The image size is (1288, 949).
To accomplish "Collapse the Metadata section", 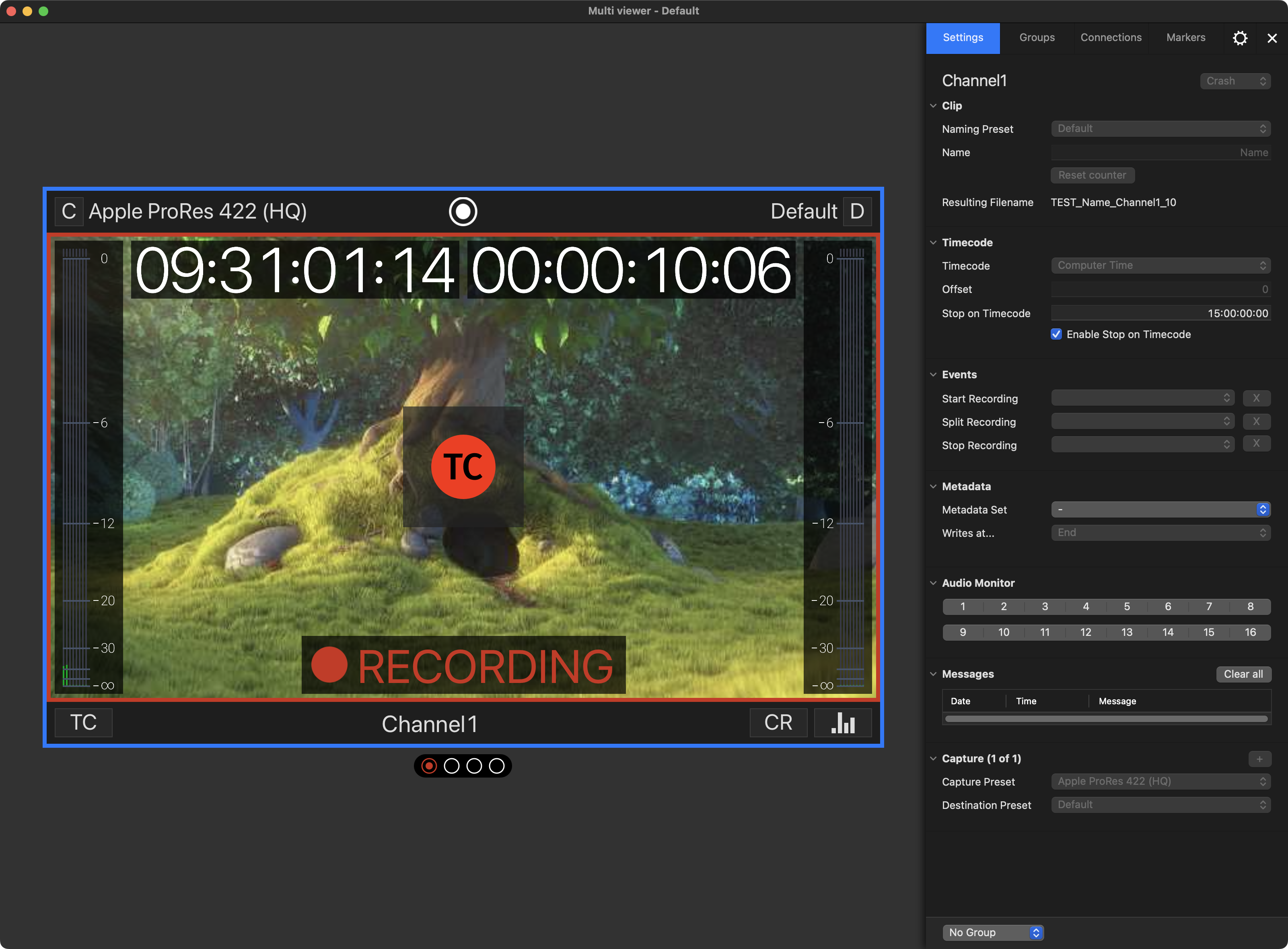I will tap(933, 487).
